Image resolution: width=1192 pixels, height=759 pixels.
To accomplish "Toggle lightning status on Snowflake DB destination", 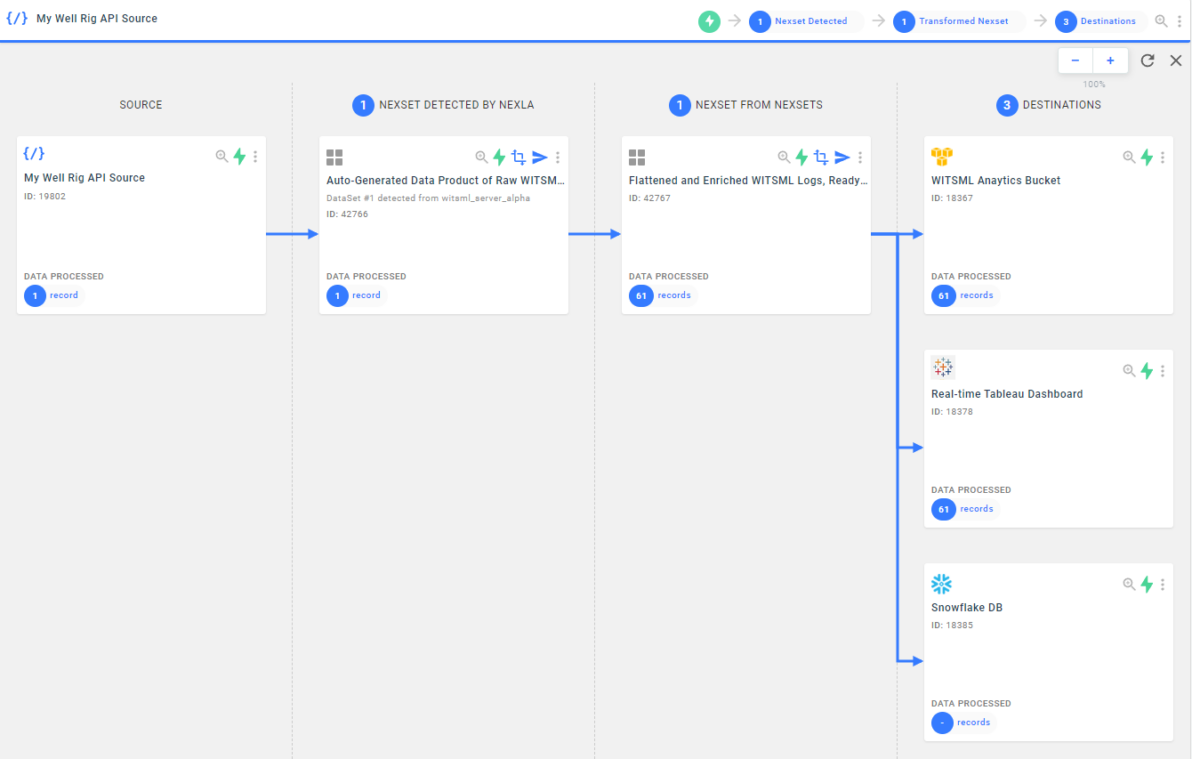I will click(x=1146, y=584).
